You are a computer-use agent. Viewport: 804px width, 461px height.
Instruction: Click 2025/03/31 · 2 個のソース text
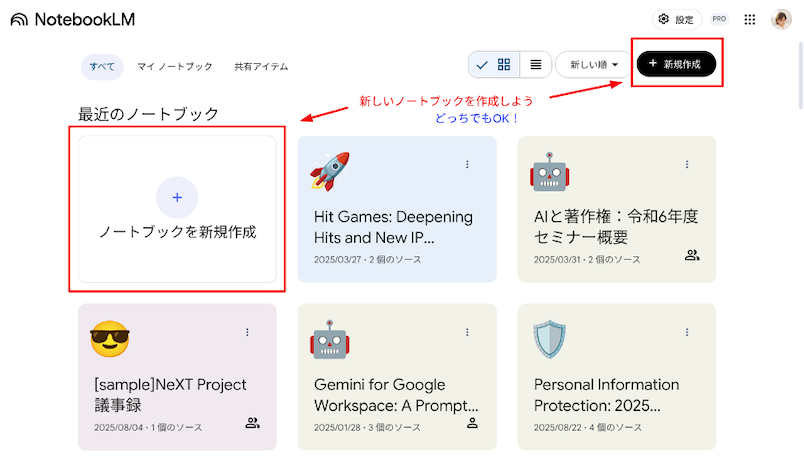[587, 260]
